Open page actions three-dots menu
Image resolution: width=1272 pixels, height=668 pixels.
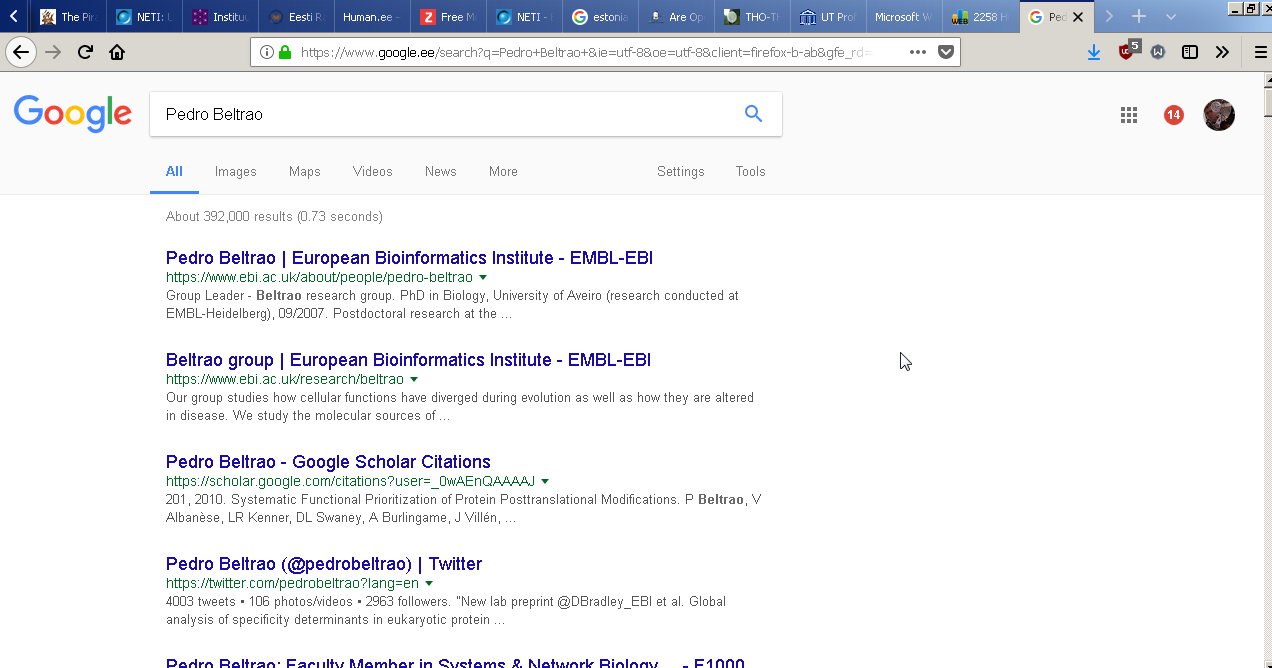tap(918, 52)
